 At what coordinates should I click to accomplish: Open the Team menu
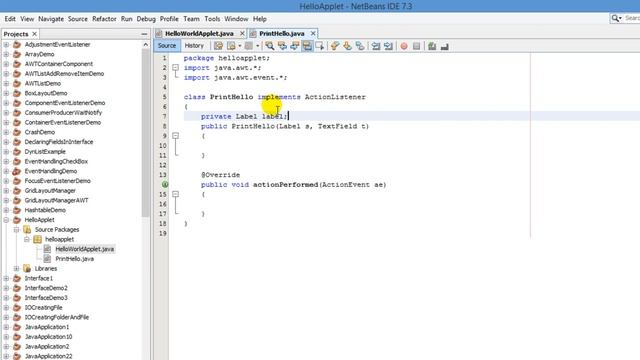(x=191, y=19)
